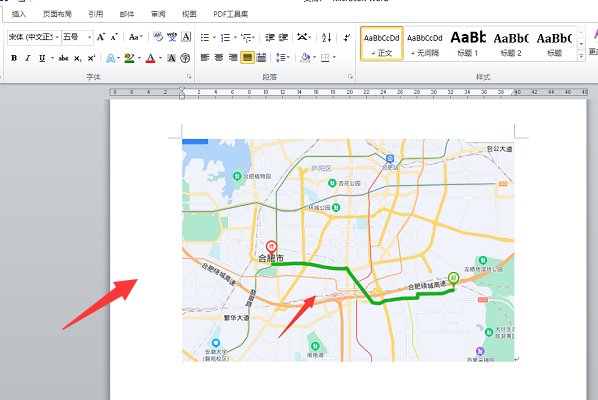Open the PDF工具集 tab
This screenshot has height=400, width=598.
[x=230, y=14]
